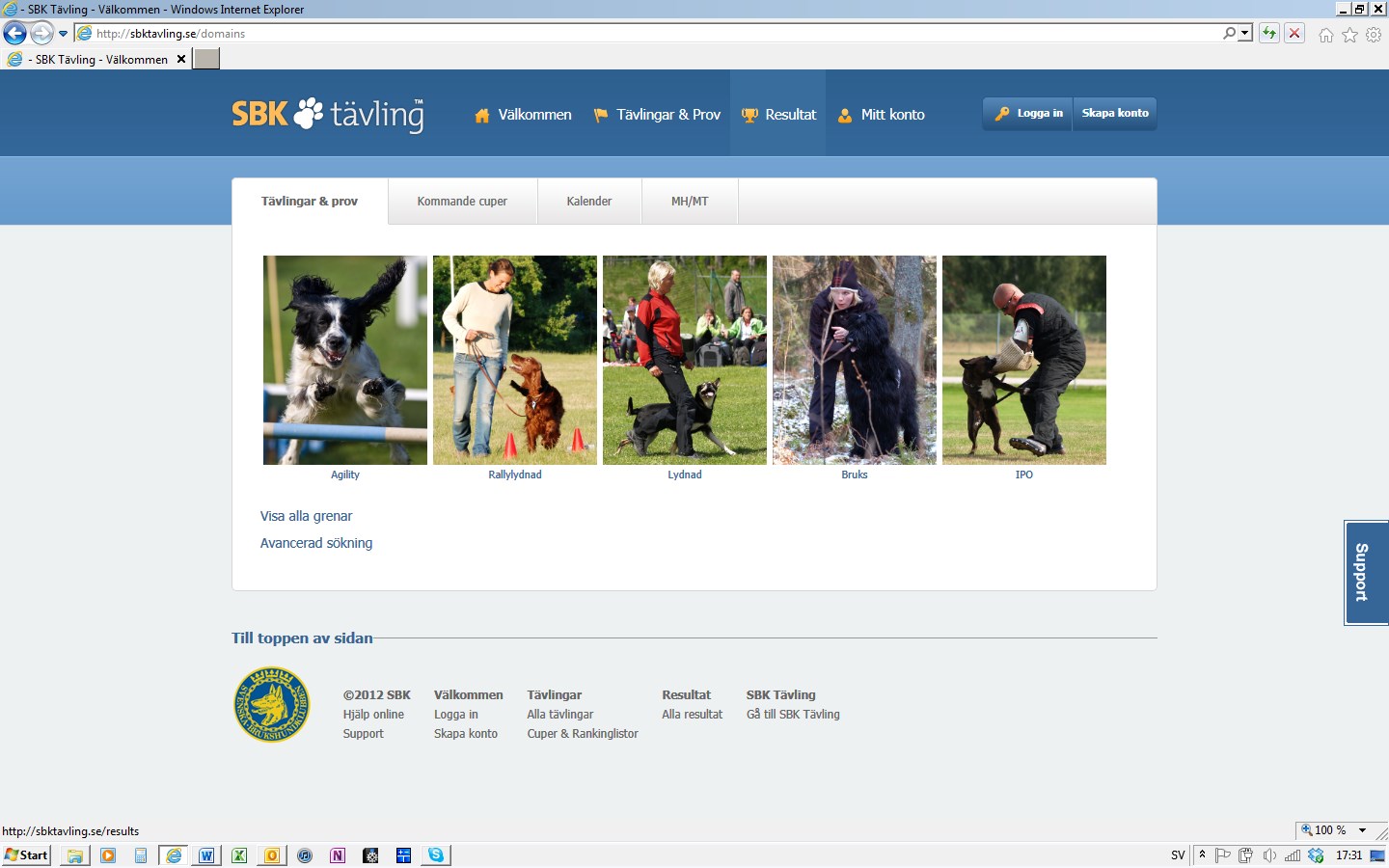Image resolution: width=1389 pixels, height=868 pixels.
Task: Click Till toppen av sidan link
Action: click(302, 637)
